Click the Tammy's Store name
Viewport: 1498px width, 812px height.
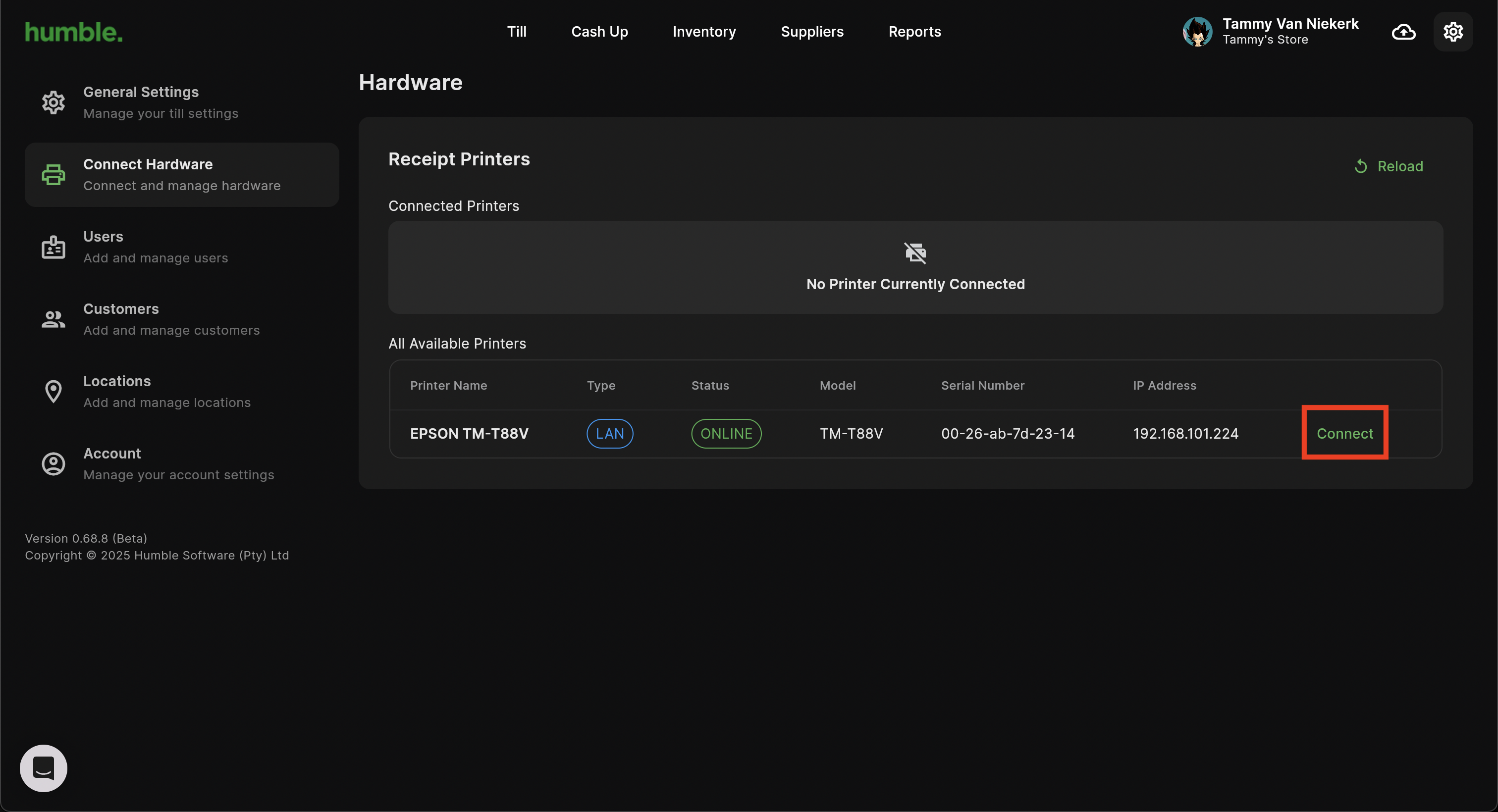1265,40
